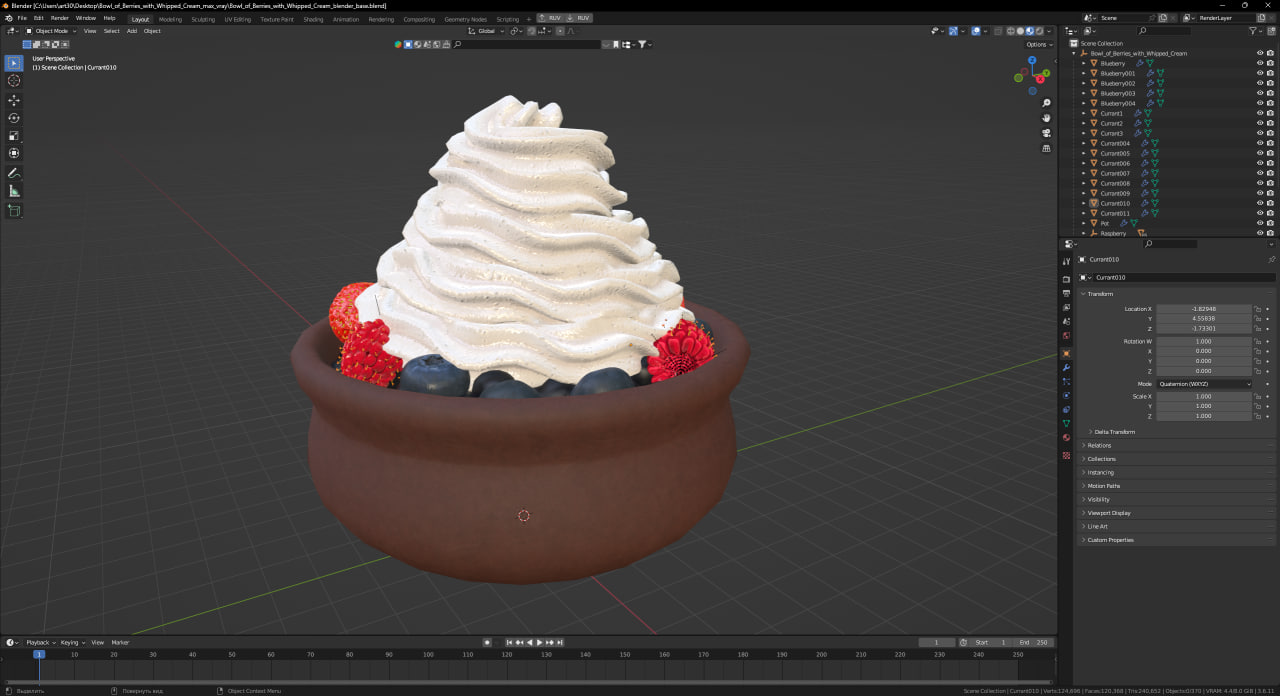Image resolution: width=1280 pixels, height=696 pixels.
Task: Hide Blueberry in viewport with eye icon
Action: pos(1260,63)
